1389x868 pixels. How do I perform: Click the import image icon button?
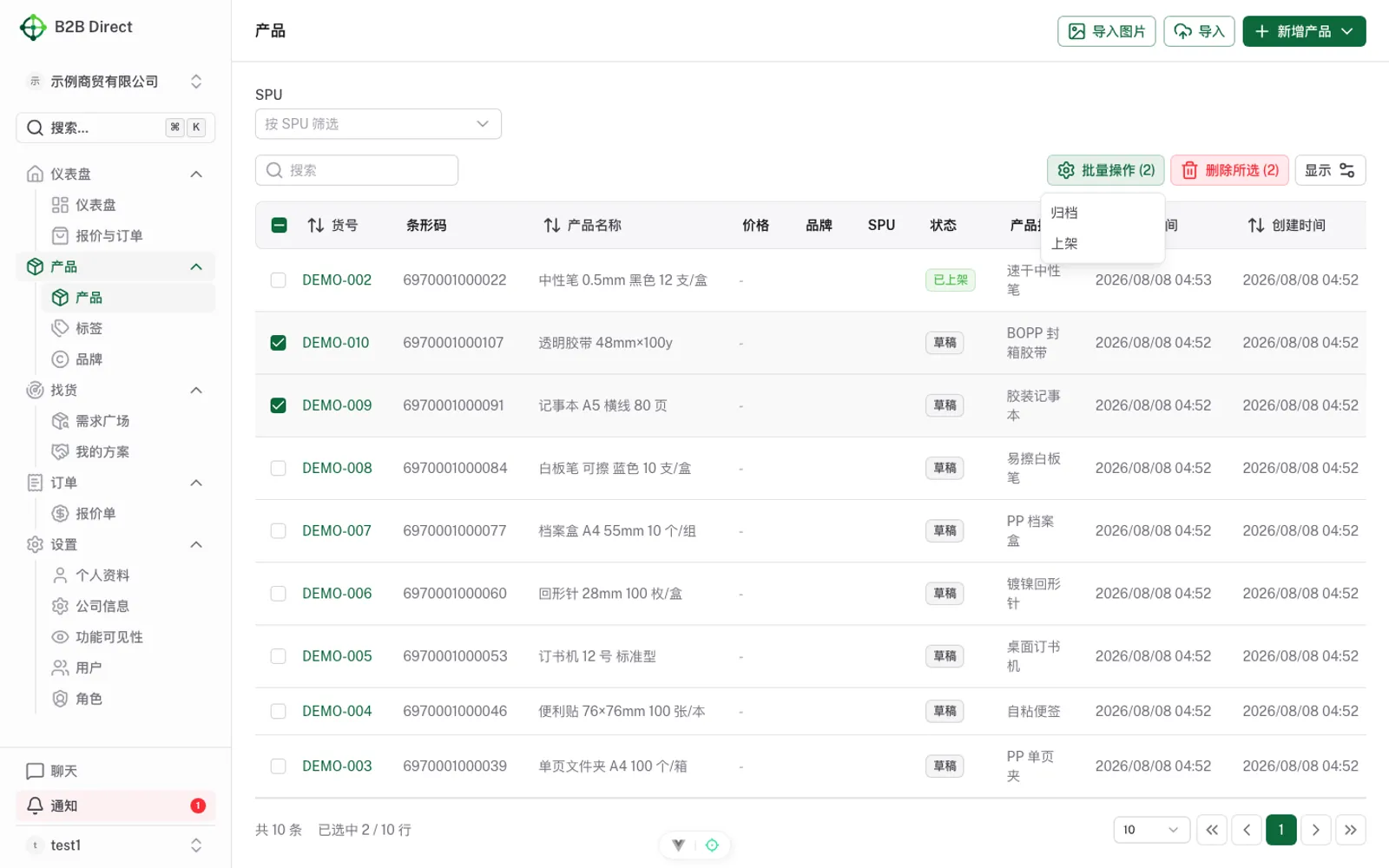(1106, 31)
